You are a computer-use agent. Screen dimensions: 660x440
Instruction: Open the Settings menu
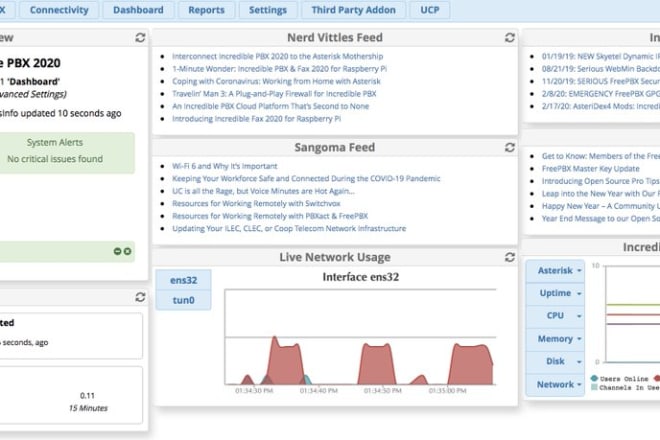click(268, 10)
